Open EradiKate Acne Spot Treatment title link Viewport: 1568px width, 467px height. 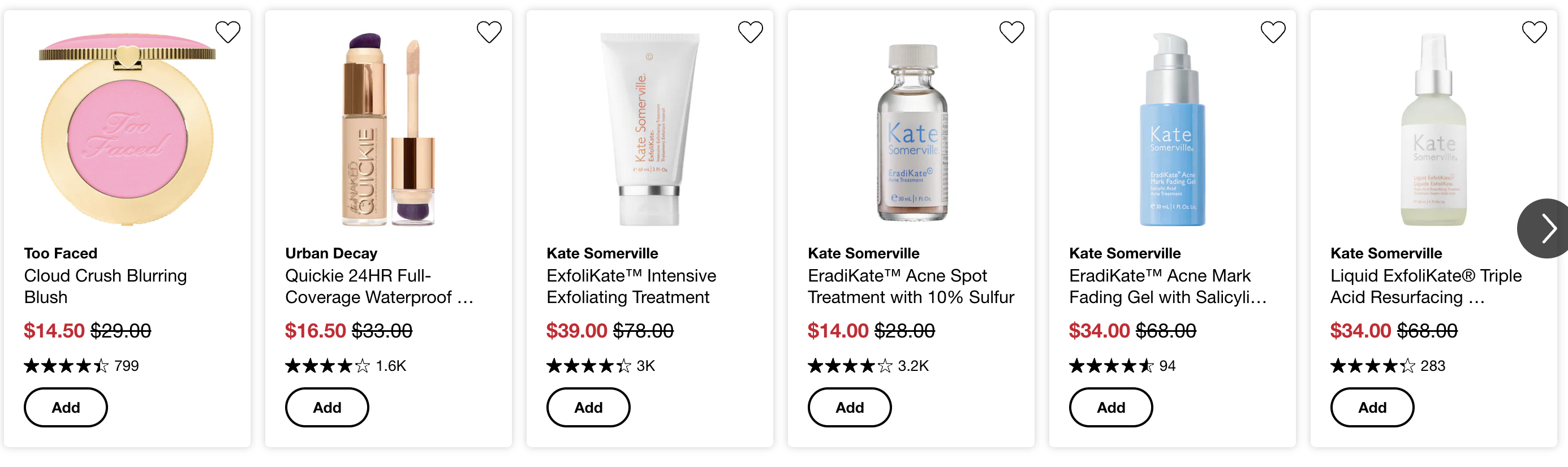pyautogui.click(x=911, y=287)
